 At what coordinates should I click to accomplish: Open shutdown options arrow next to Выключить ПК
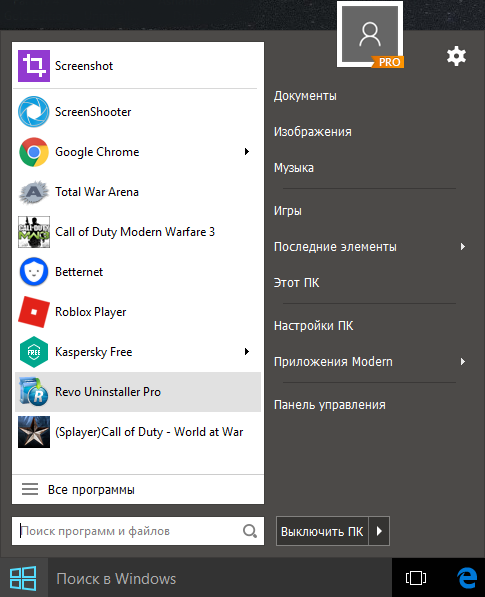coord(379,531)
